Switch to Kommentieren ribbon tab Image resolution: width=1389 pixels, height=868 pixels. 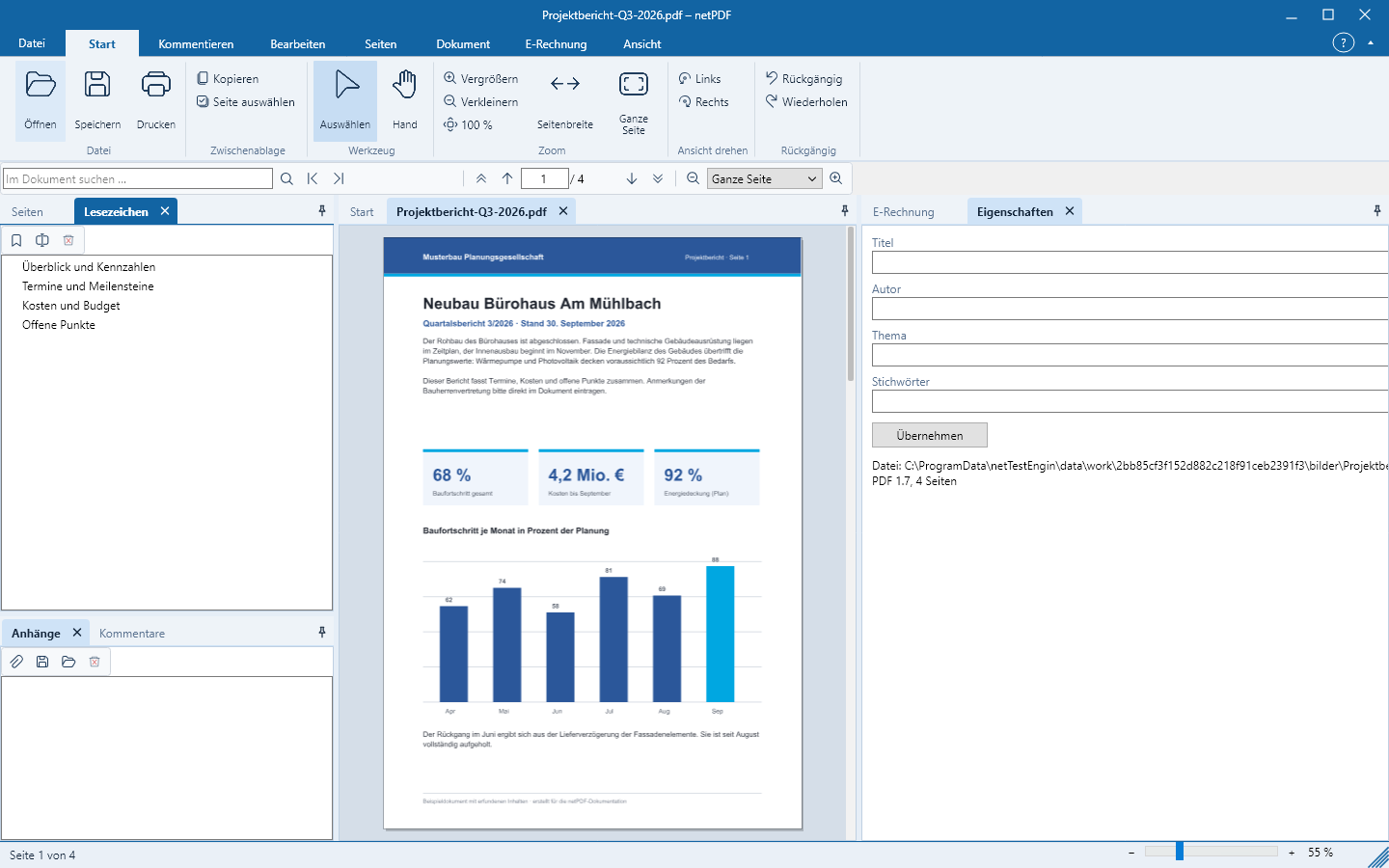(196, 43)
